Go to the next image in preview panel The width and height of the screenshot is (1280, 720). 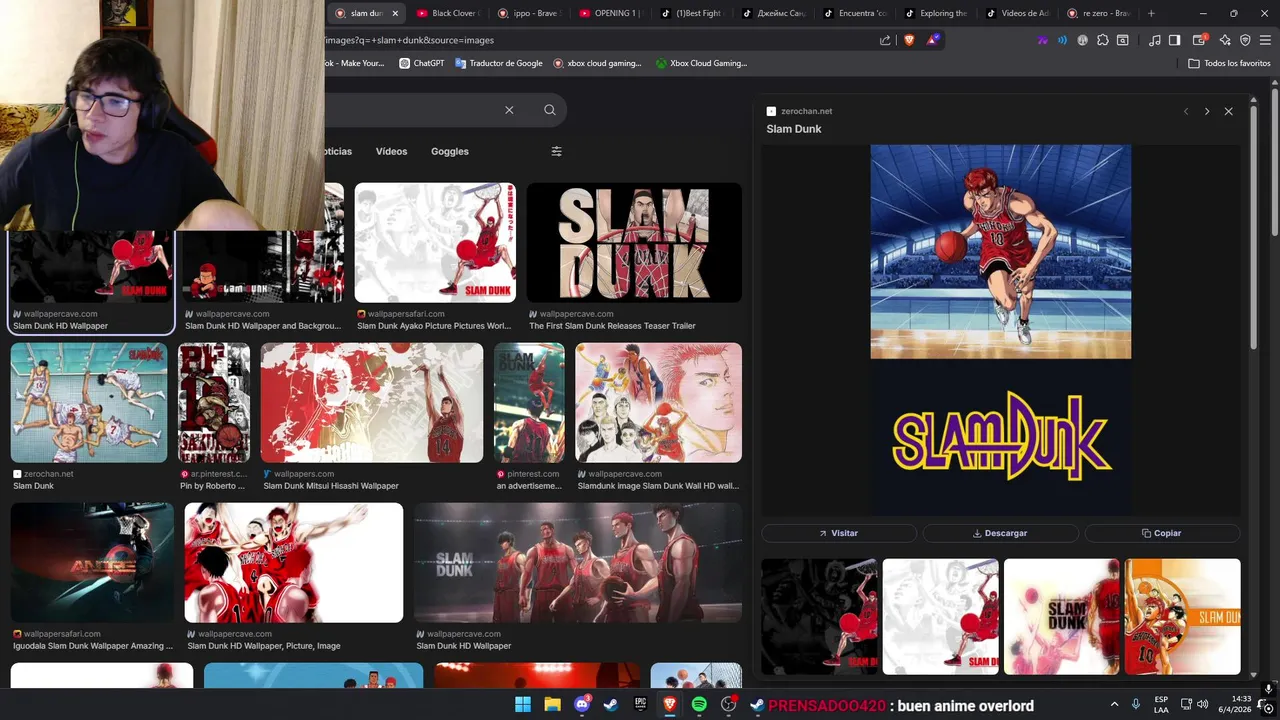(1207, 111)
